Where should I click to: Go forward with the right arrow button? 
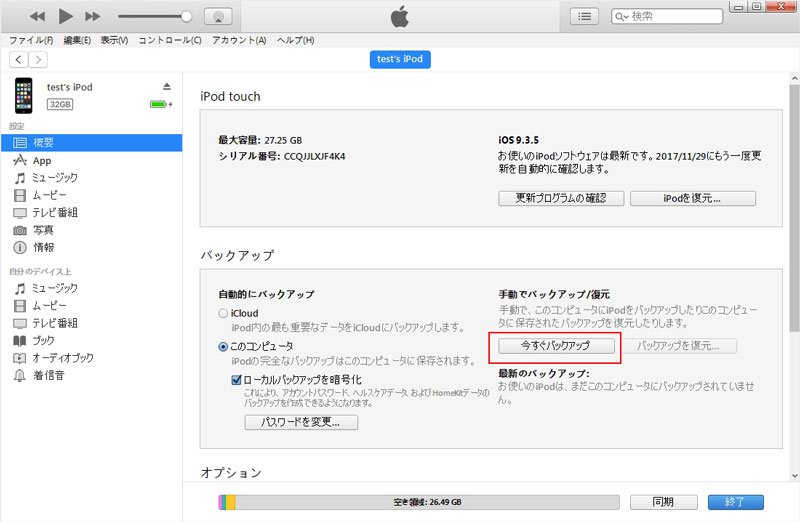38,60
